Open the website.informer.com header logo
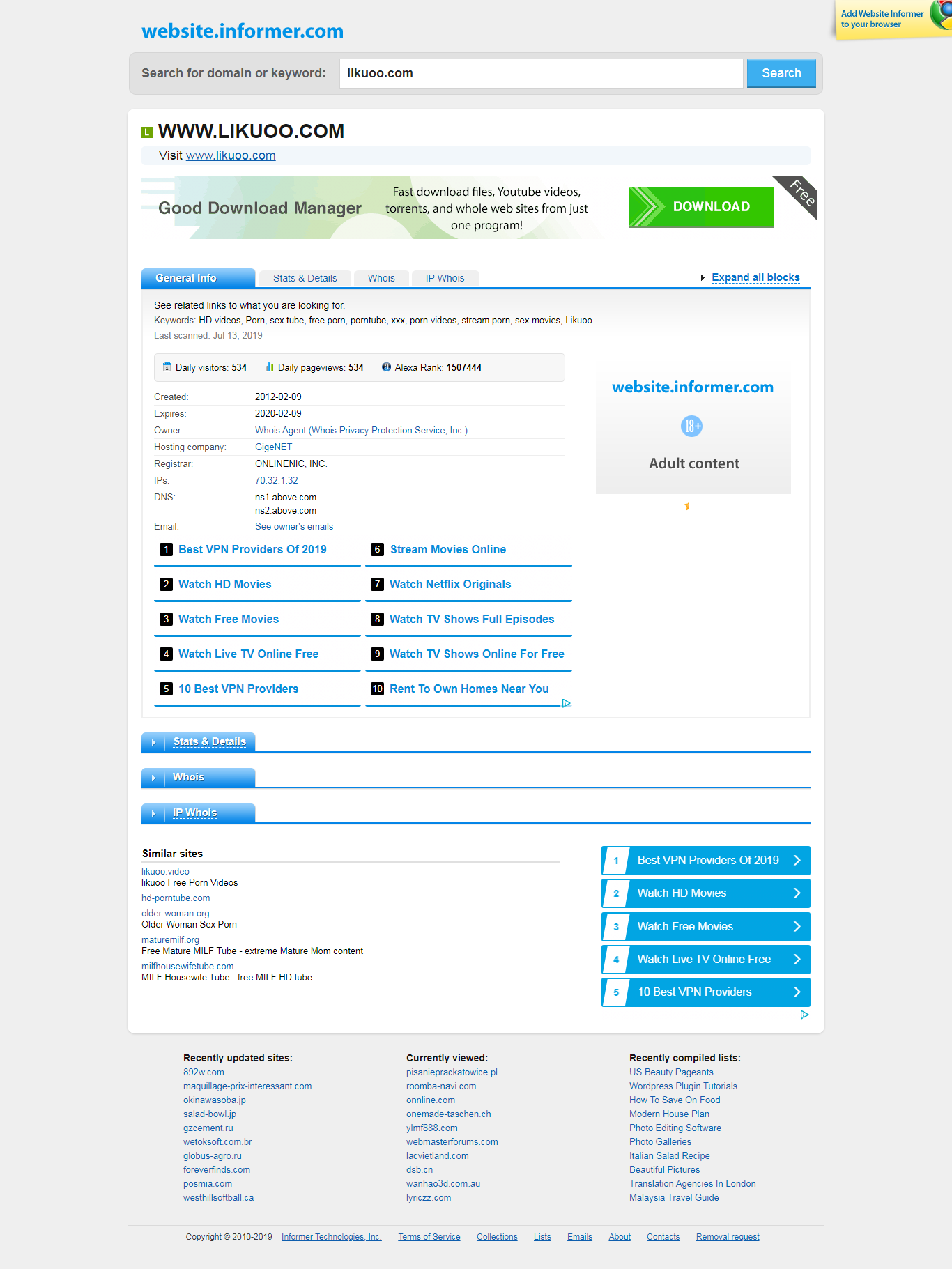Screen dimensions: 952x1269 243,31
